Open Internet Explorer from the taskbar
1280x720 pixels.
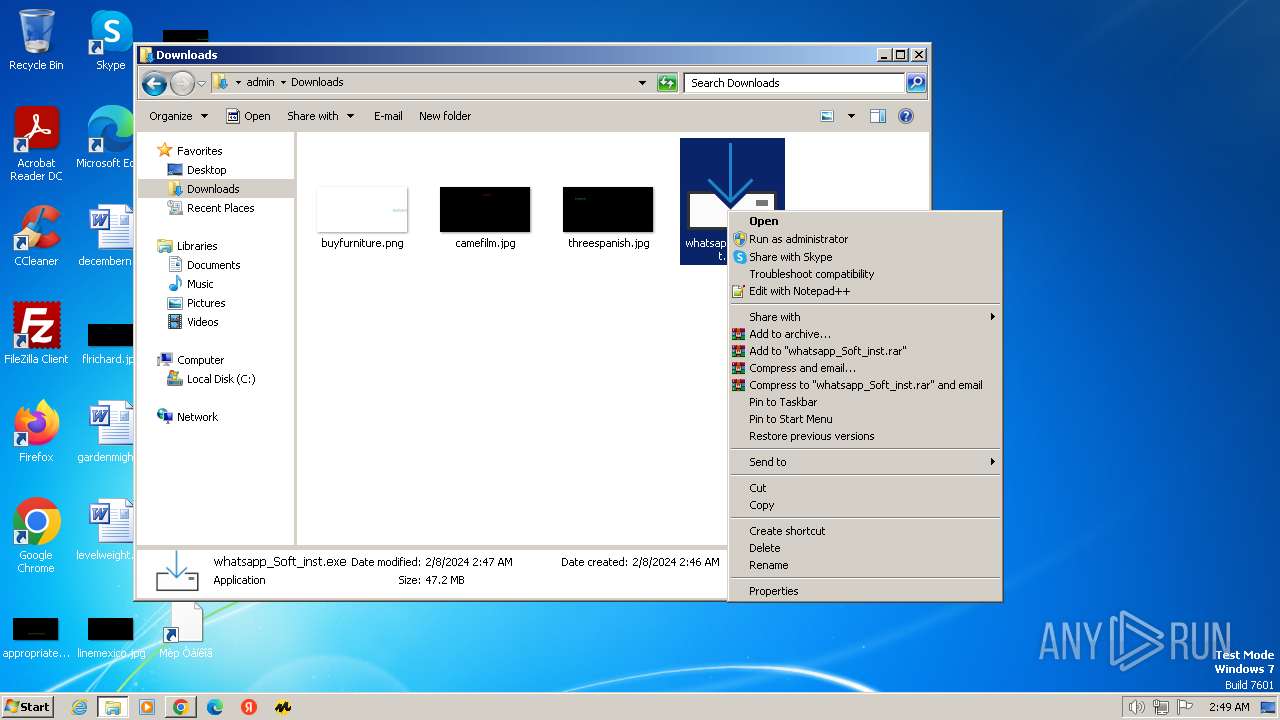click(79, 707)
